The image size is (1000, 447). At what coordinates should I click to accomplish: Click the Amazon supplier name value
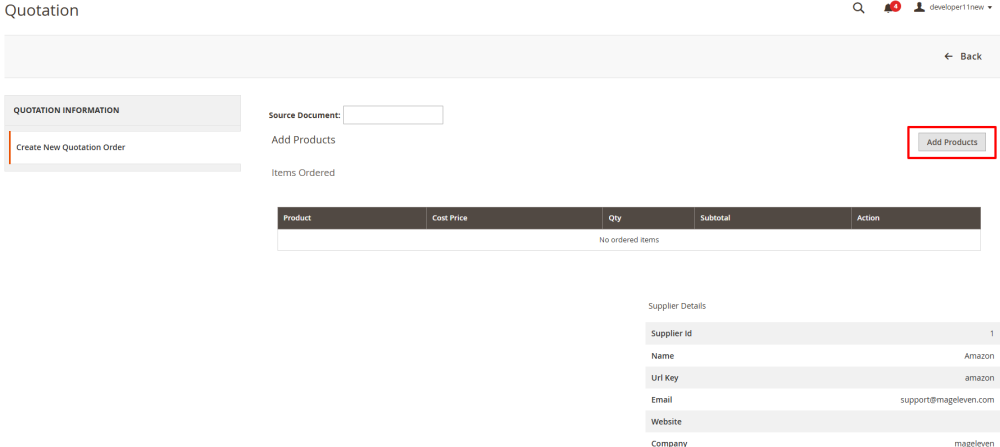[980, 356]
